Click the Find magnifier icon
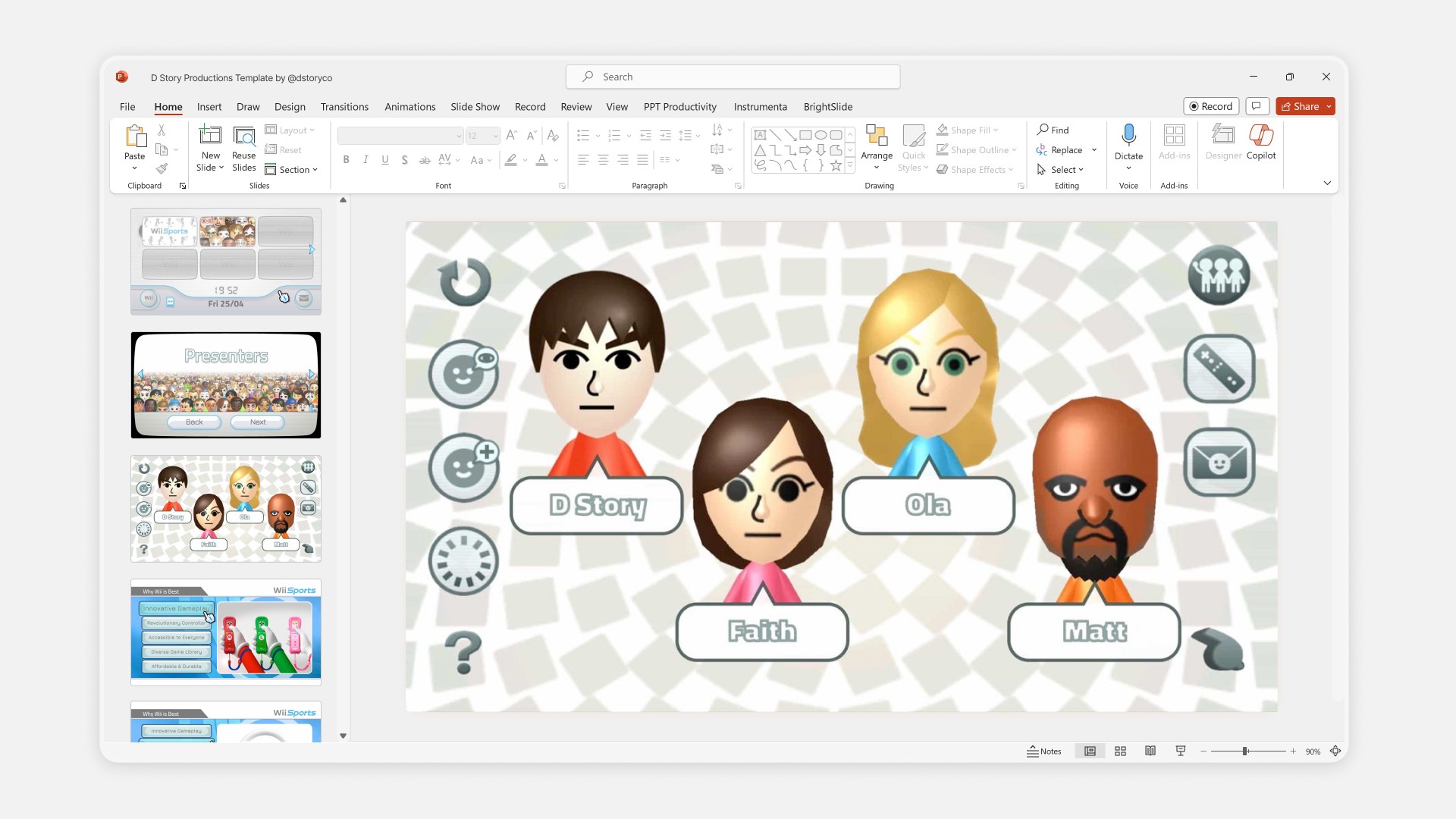 1043,130
